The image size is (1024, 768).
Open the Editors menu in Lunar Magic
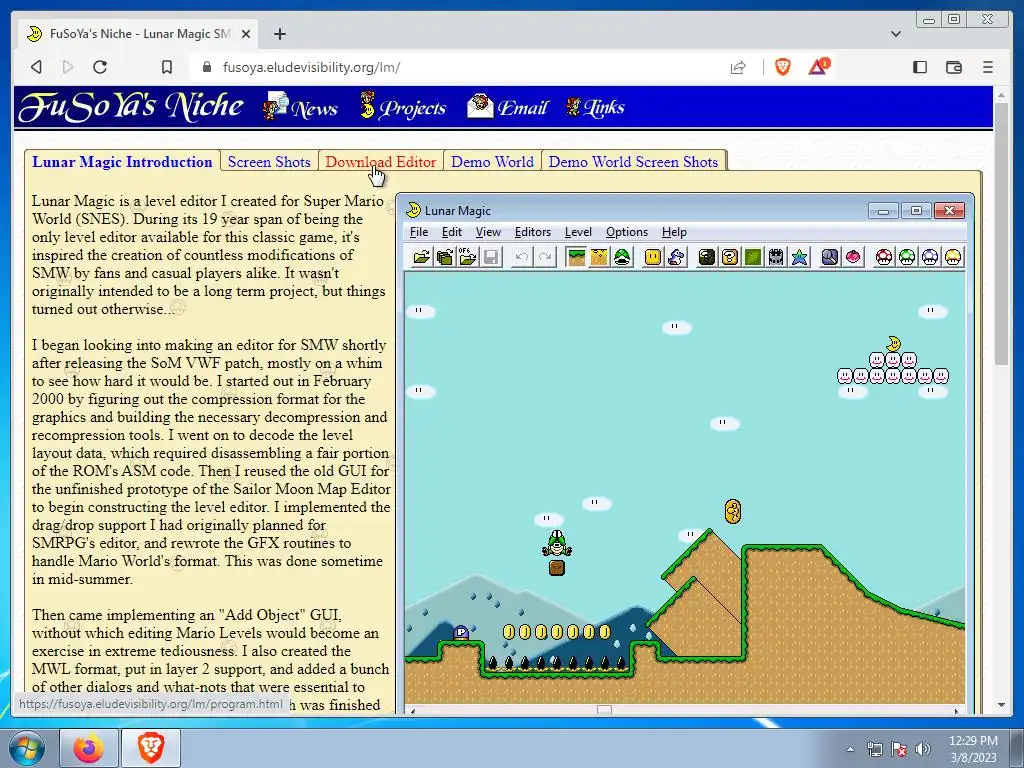coord(533,232)
